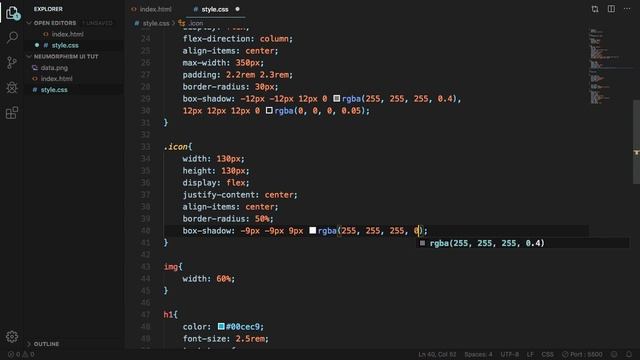Click the flex-direction property text
This screenshot has width=640, height=360.
216,39
